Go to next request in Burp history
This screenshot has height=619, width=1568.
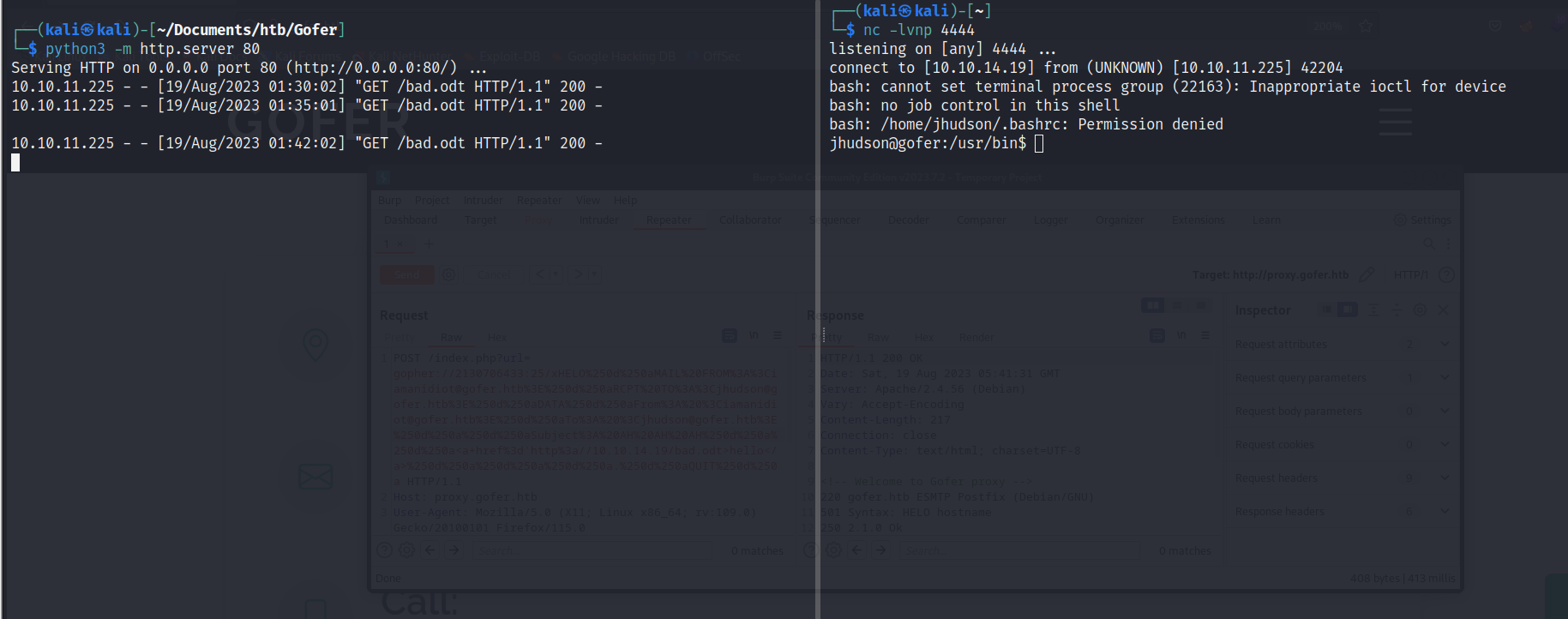coord(579,274)
